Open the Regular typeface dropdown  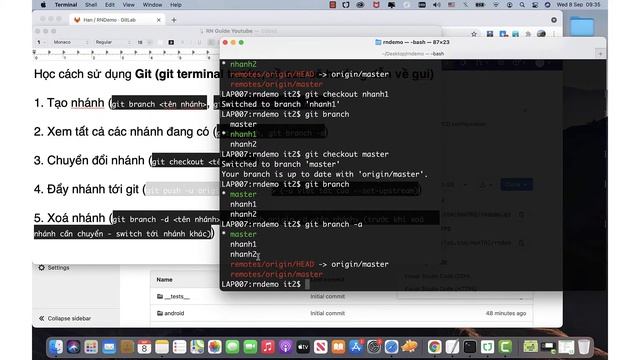[112, 42]
